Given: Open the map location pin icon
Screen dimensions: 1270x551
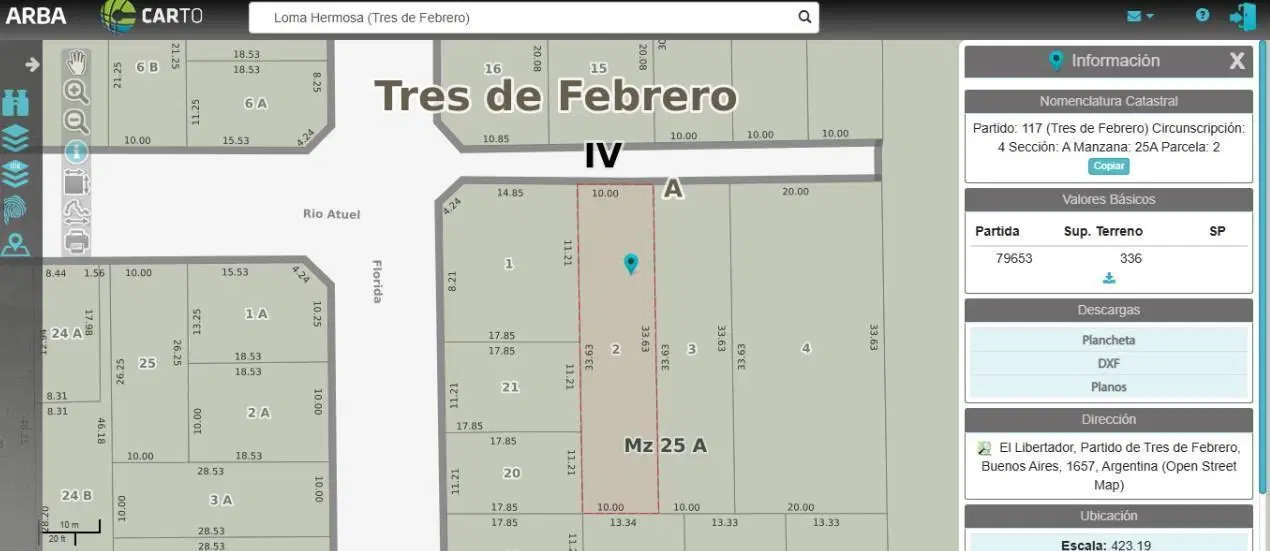Looking at the screenshot, I should tap(16, 244).
